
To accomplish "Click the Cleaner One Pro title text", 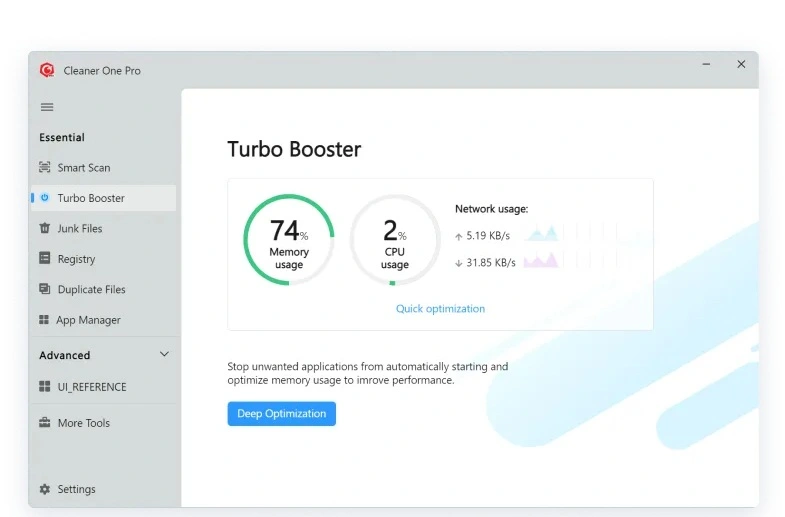I will [x=102, y=71].
